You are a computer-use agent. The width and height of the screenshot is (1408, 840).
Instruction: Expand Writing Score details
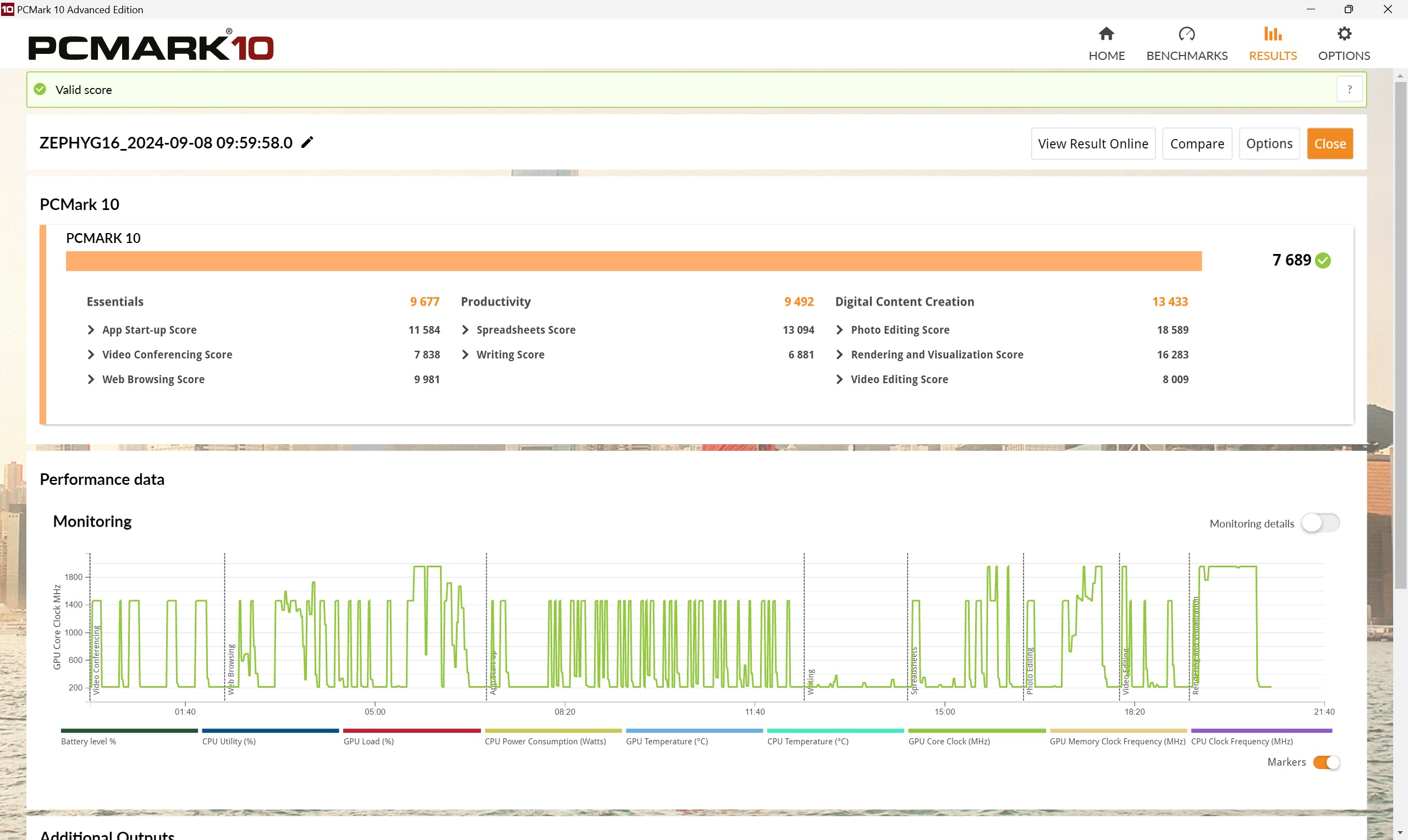click(465, 355)
